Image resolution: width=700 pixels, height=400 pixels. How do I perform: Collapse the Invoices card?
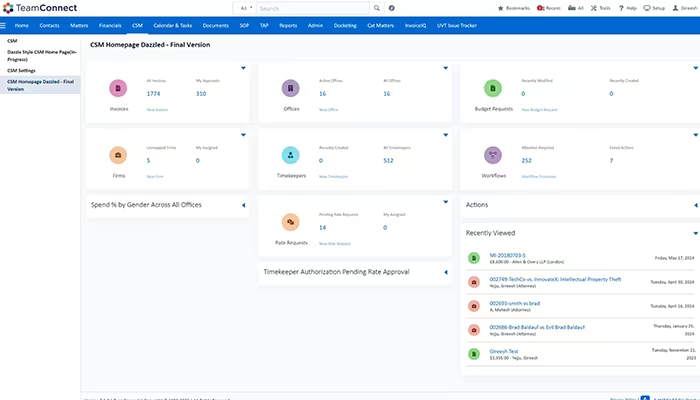point(243,68)
